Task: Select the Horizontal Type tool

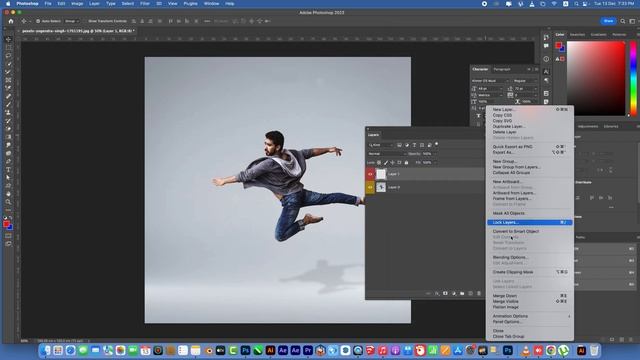Action: tap(9, 170)
